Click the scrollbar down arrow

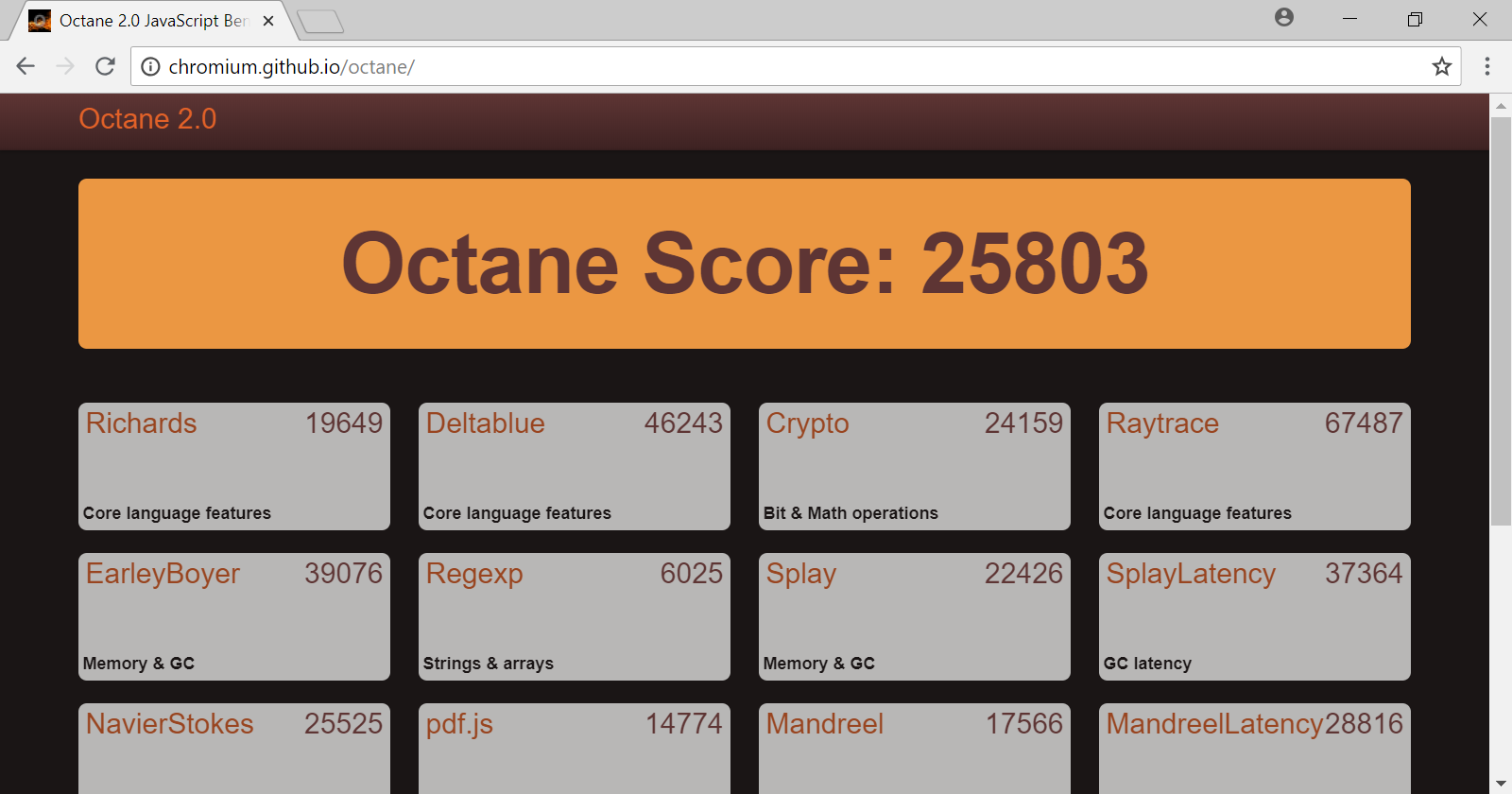[x=1501, y=784]
